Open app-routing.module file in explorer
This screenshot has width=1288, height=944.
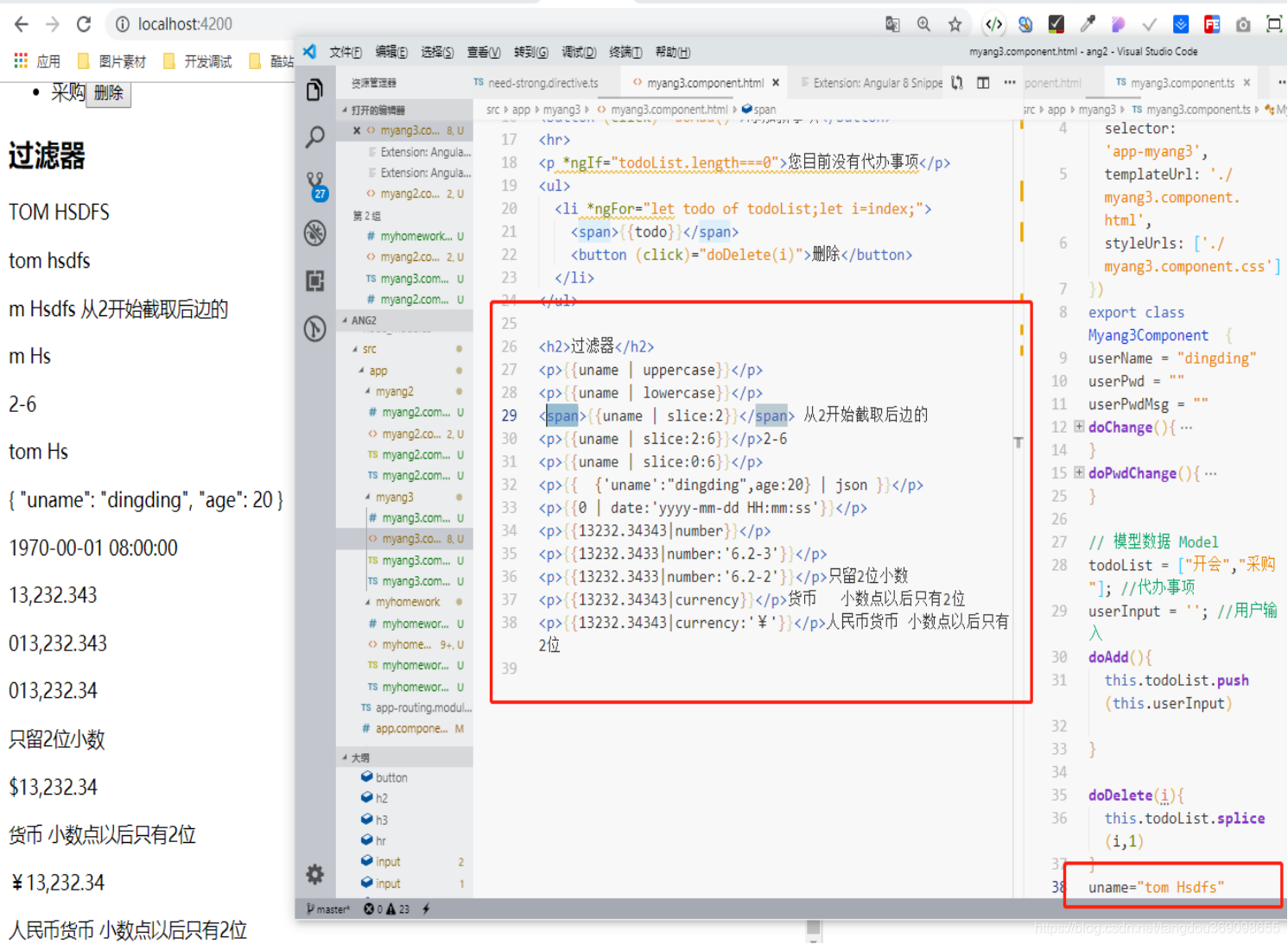(415, 707)
